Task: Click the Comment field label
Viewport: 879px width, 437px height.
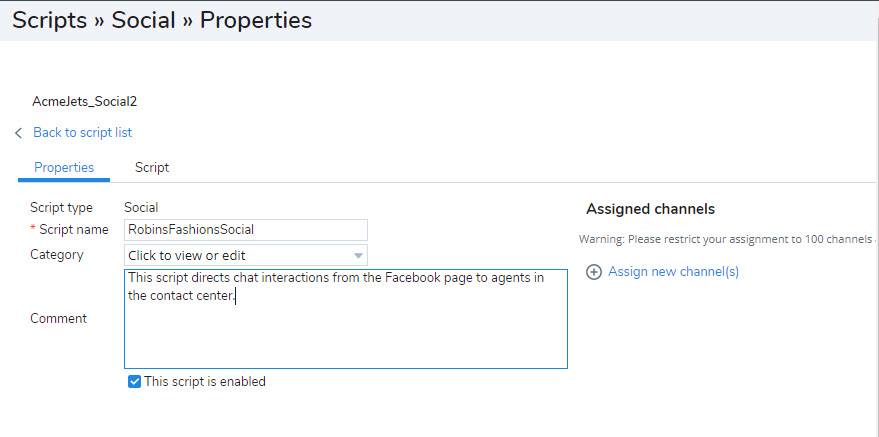Action: (58, 318)
